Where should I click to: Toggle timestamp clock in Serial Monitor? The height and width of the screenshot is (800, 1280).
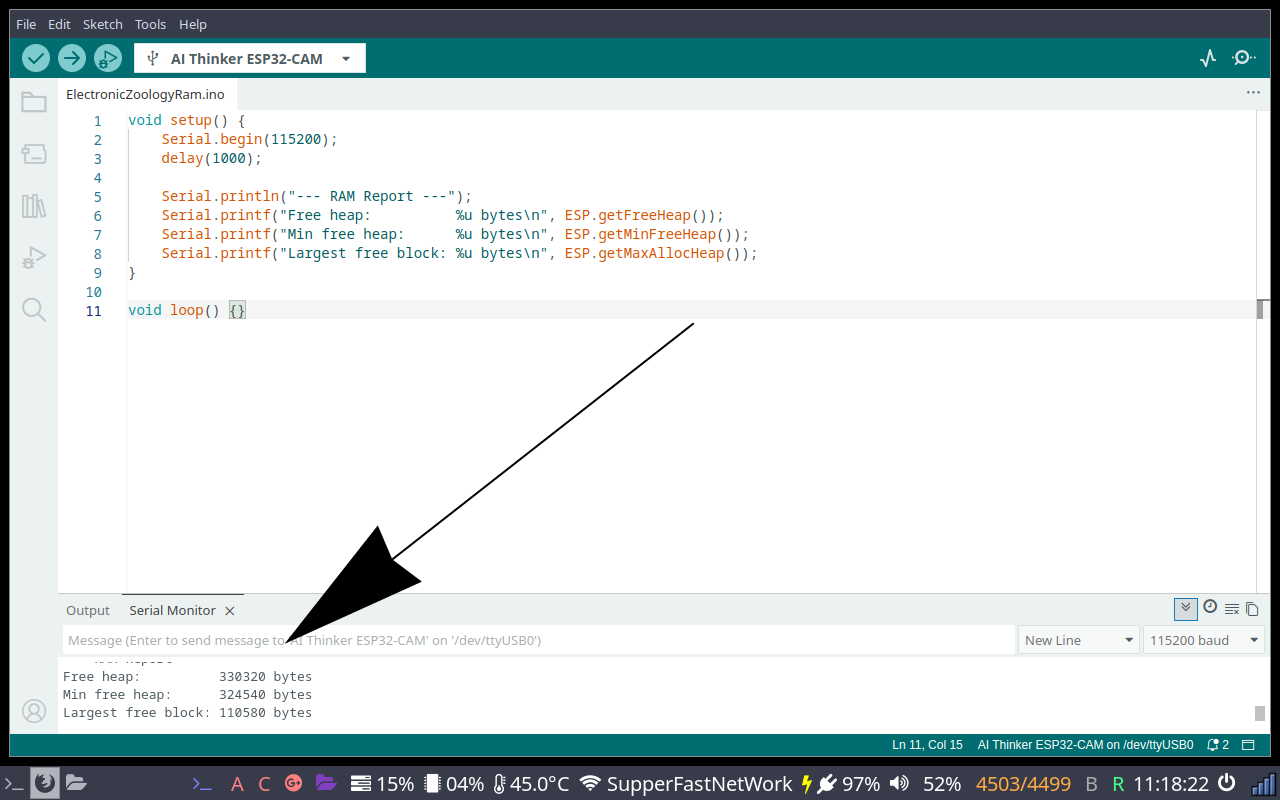click(1210, 607)
